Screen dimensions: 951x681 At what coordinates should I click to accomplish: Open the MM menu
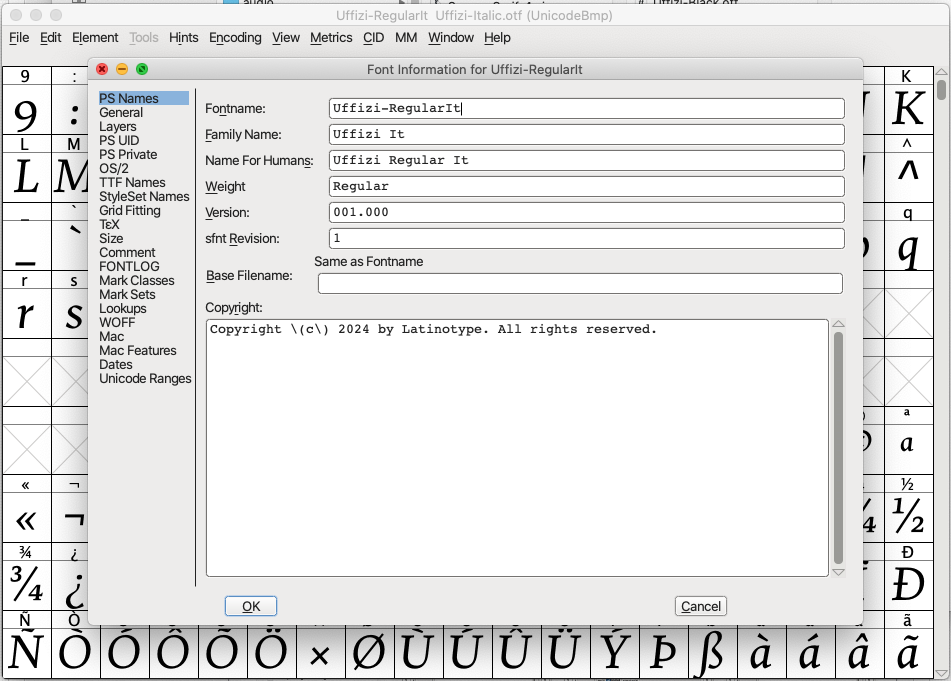[x=406, y=38]
